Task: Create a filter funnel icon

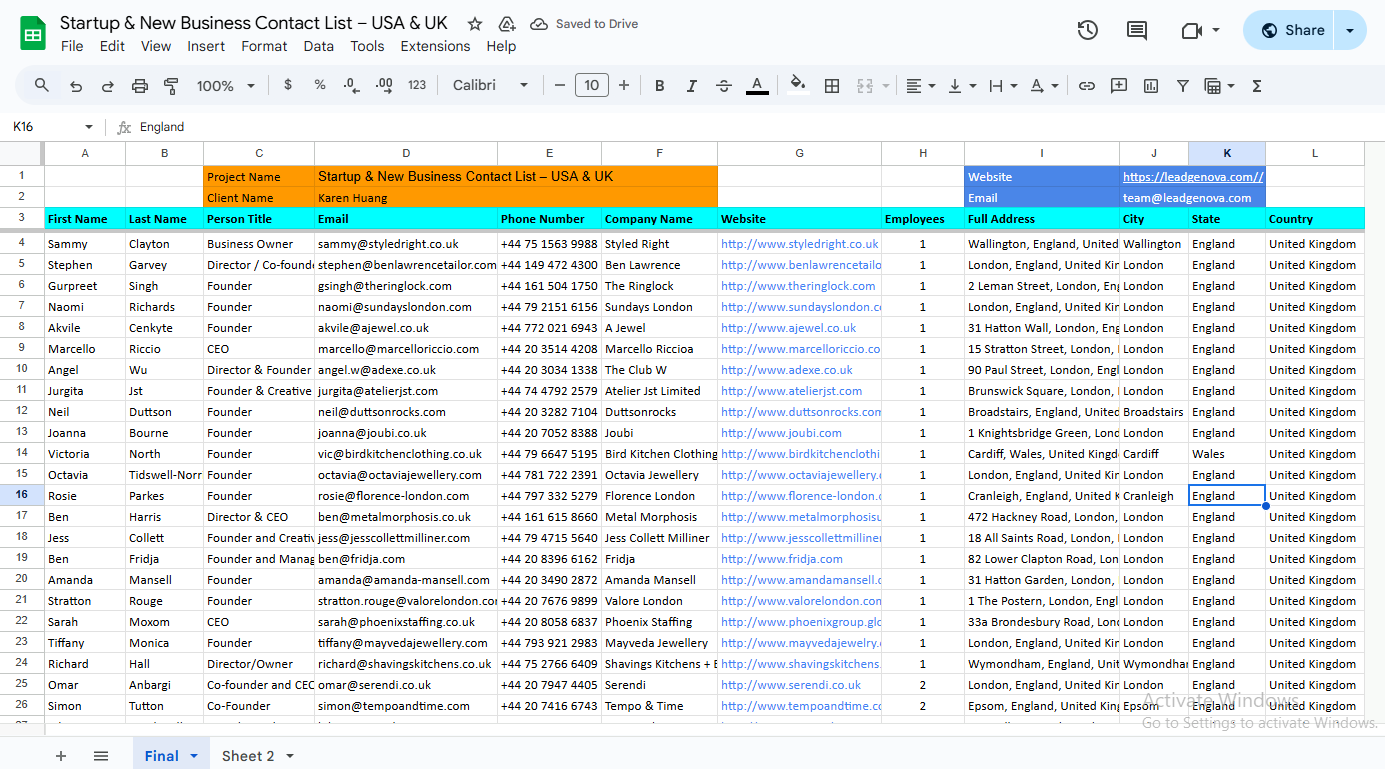Action: pyautogui.click(x=1183, y=86)
